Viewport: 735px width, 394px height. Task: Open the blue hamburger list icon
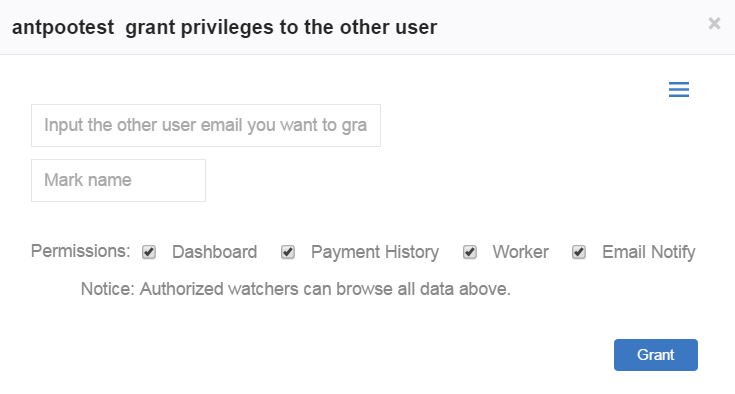[679, 89]
